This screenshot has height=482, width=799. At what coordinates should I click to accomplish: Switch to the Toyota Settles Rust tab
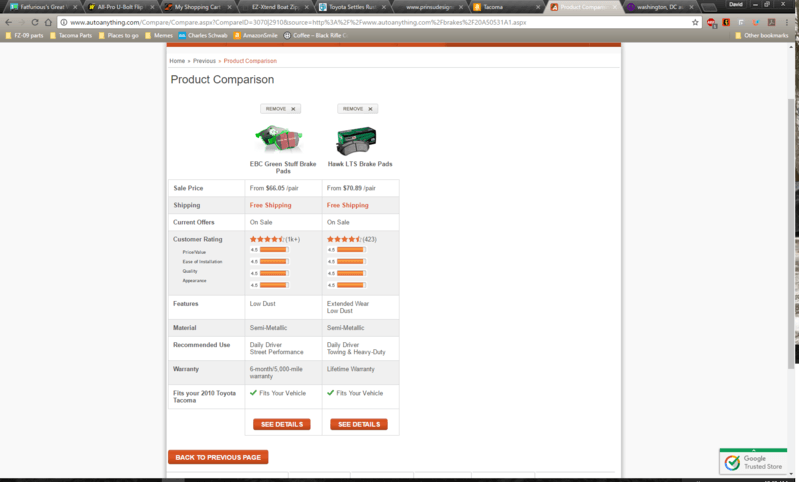tap(352, 7)
